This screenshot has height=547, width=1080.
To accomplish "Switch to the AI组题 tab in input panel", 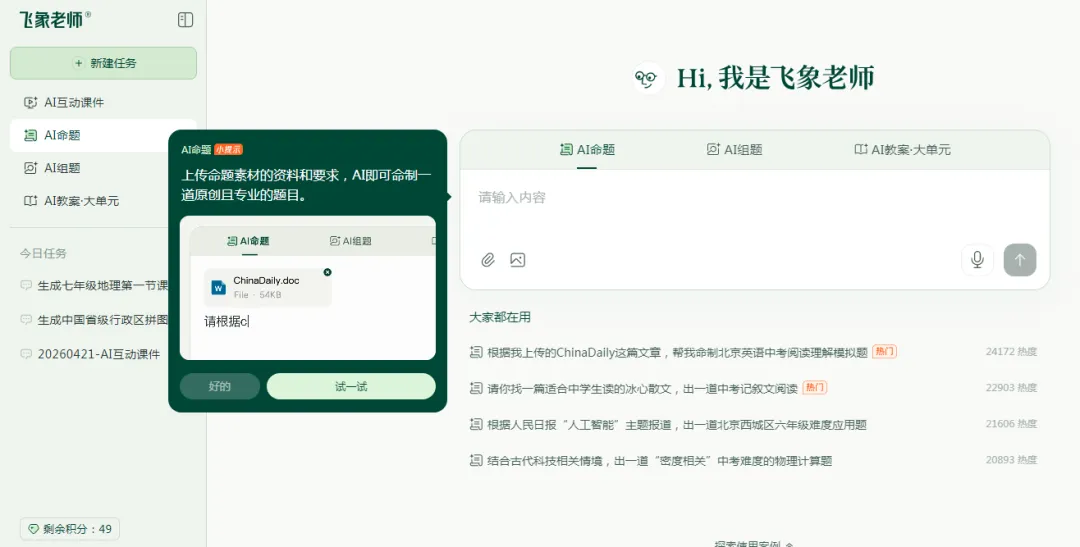I will point(734,149).
